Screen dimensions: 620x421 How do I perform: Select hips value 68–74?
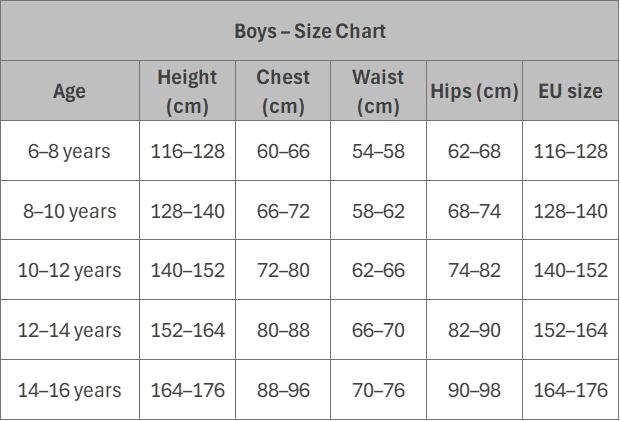point(474,211)
